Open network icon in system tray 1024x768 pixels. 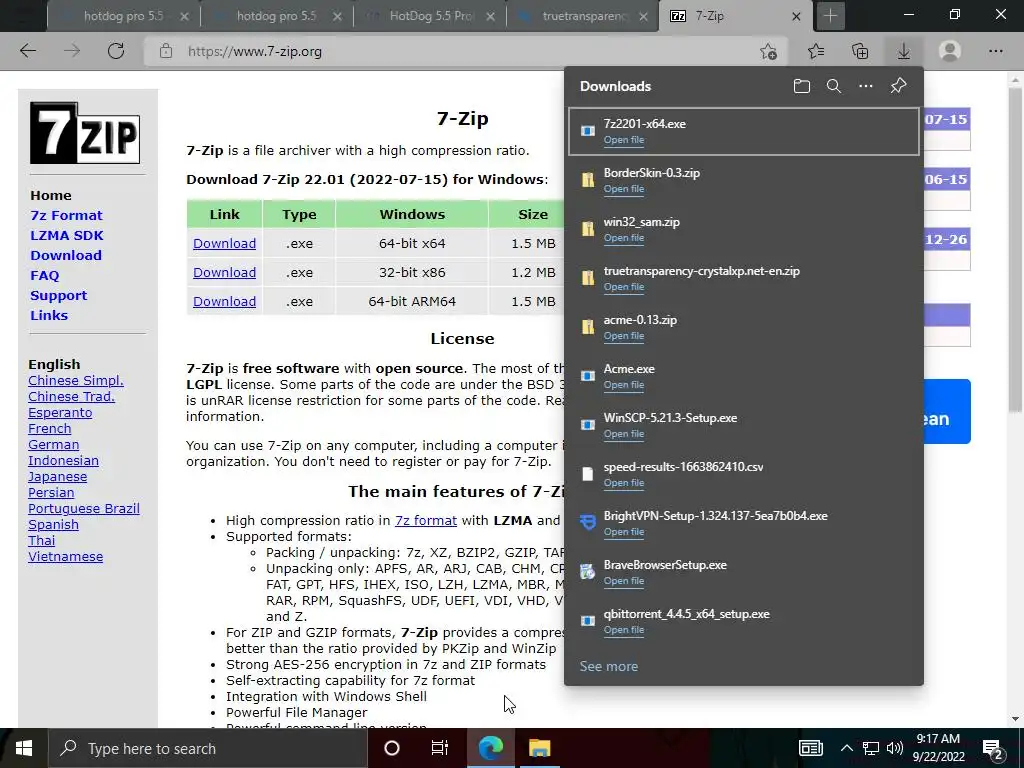pyautogui.click(x=871, y=748)
